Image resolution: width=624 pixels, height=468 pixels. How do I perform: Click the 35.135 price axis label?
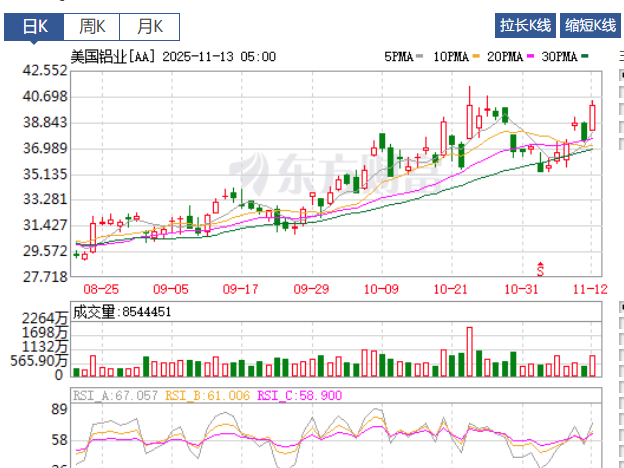pyautogui.click(x=45, y=174)
